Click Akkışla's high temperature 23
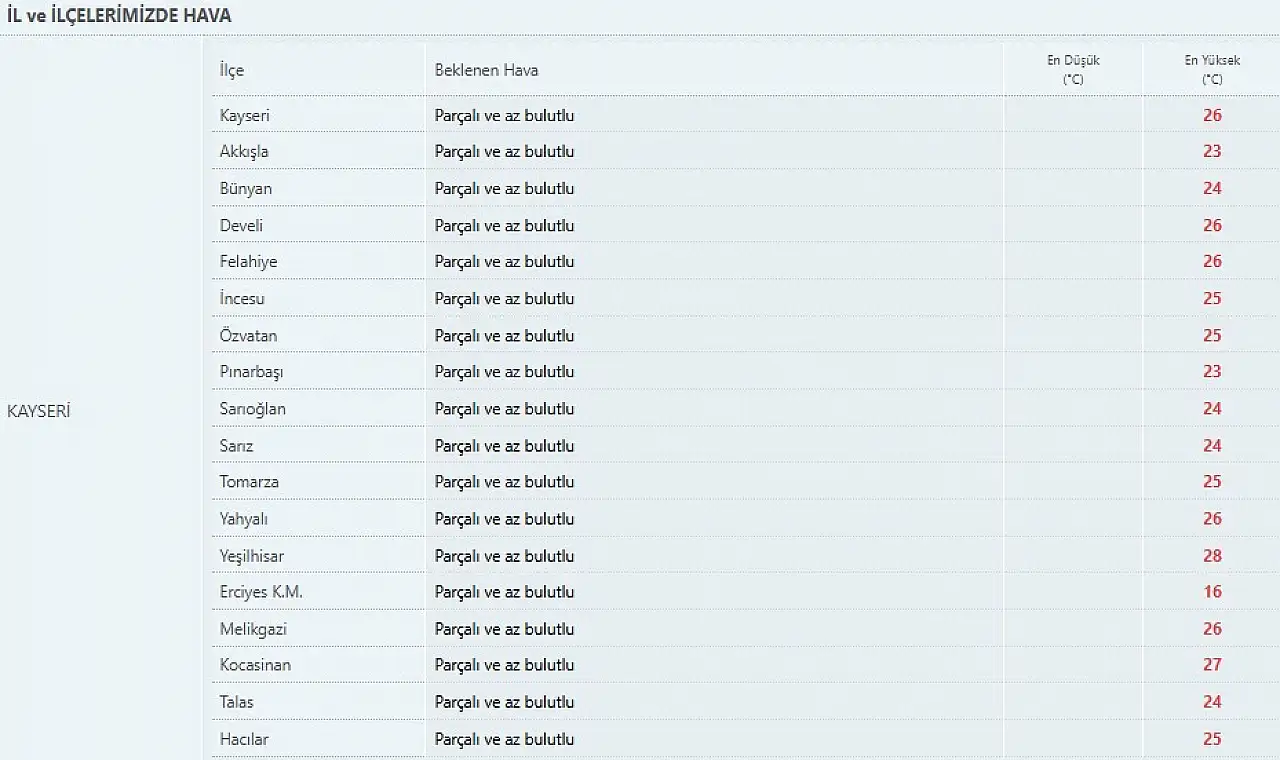Screen dimensions: 1280x760 pyautogui.click(x=1212, y=152)
